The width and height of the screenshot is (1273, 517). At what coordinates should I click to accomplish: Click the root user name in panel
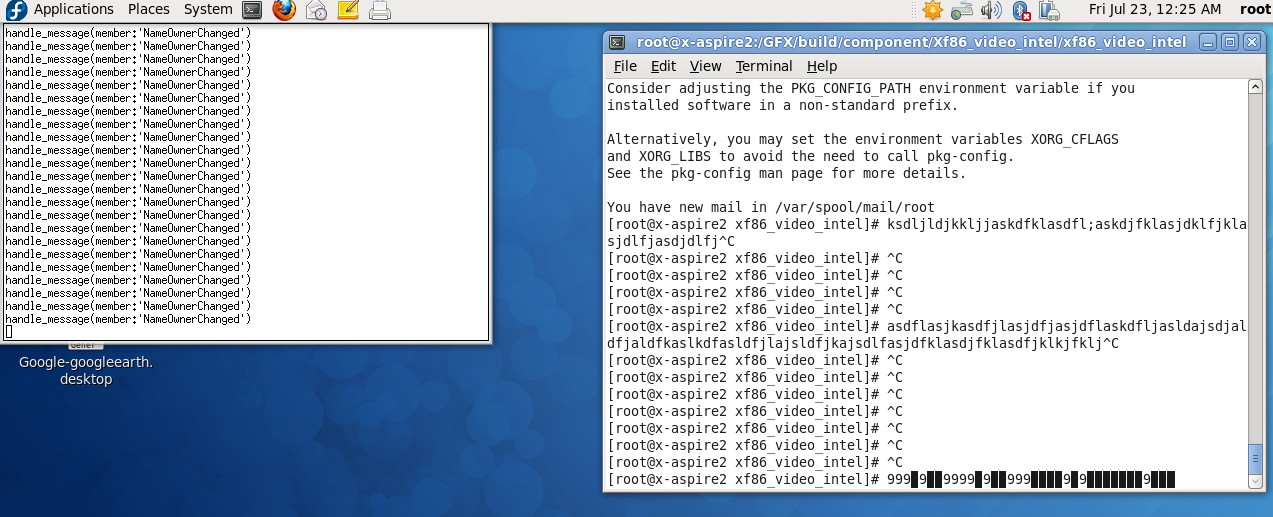pyautogui.click(x=1255, y=9)
